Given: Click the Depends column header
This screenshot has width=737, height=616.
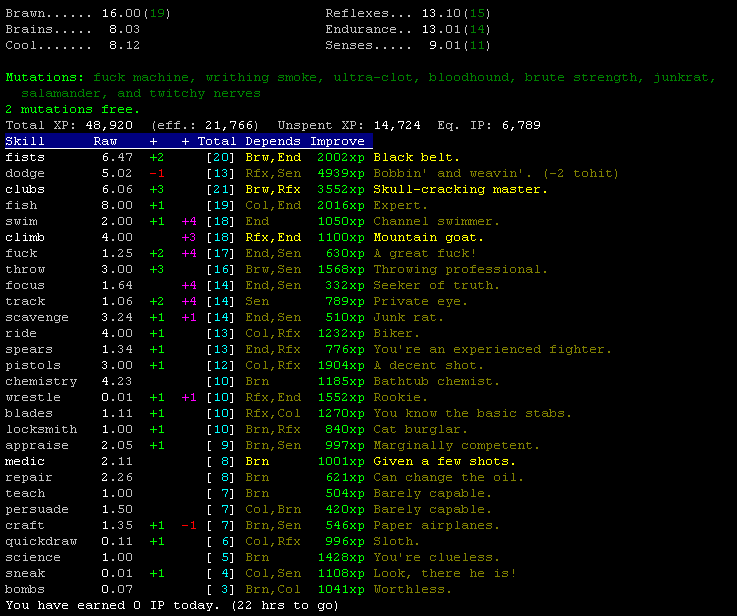Looking at the screenshot, I should pos(273,141).
